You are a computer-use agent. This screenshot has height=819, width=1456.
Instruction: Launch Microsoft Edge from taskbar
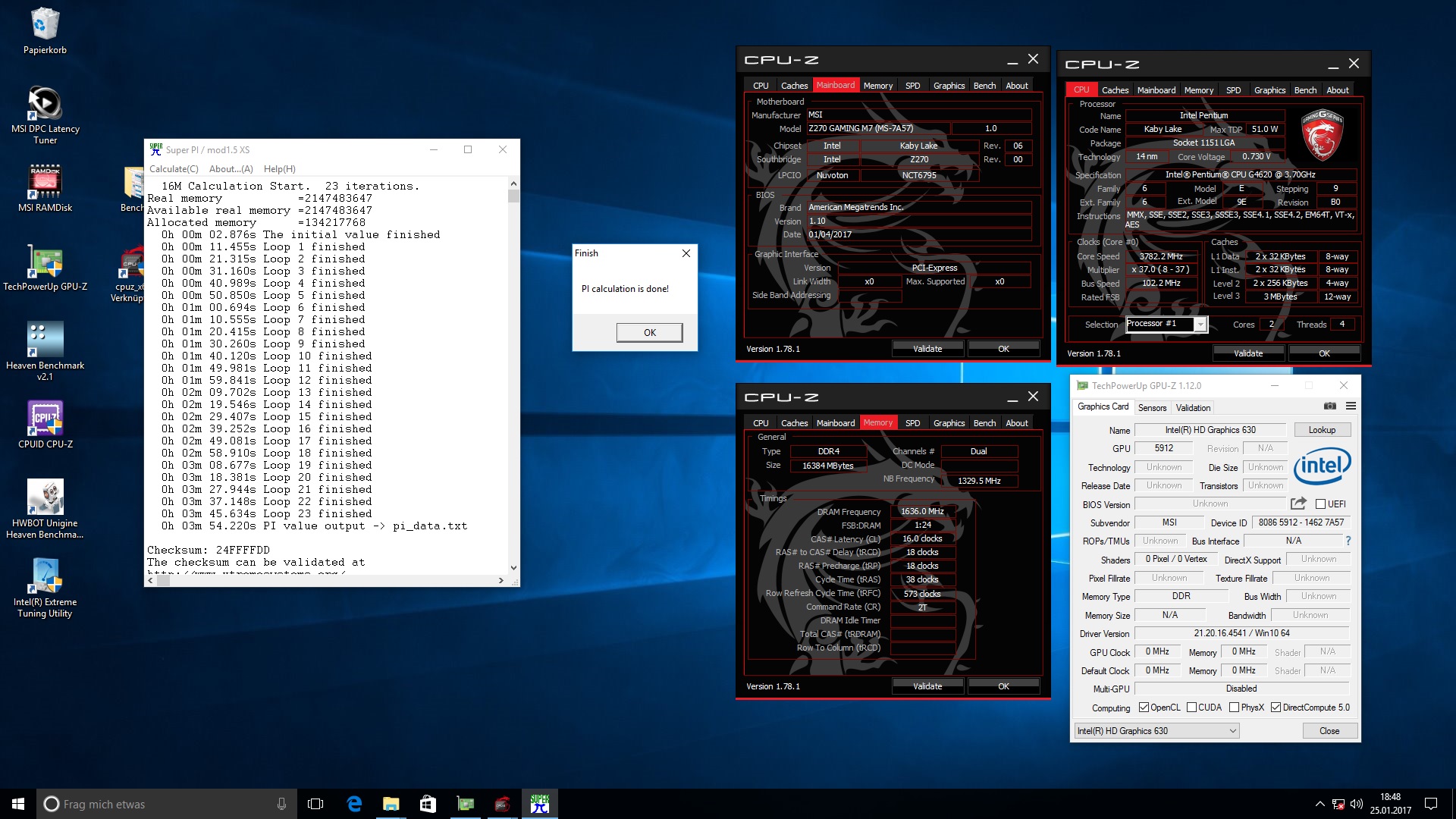tap(353, 804)
